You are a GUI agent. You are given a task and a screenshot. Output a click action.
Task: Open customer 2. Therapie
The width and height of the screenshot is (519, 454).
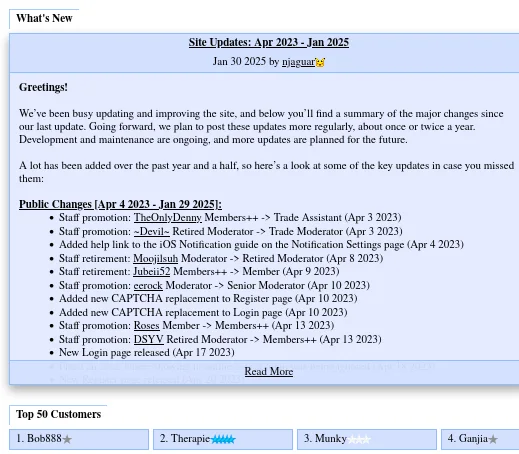[x=223, y=439]
